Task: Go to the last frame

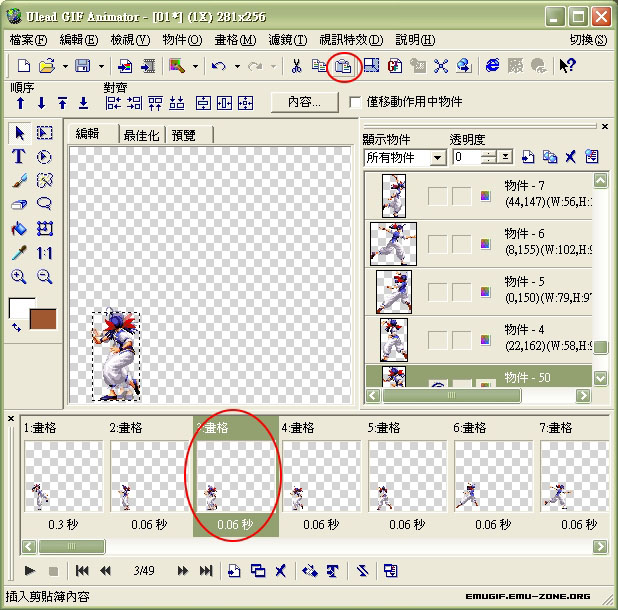Action: tap(206, 570)
